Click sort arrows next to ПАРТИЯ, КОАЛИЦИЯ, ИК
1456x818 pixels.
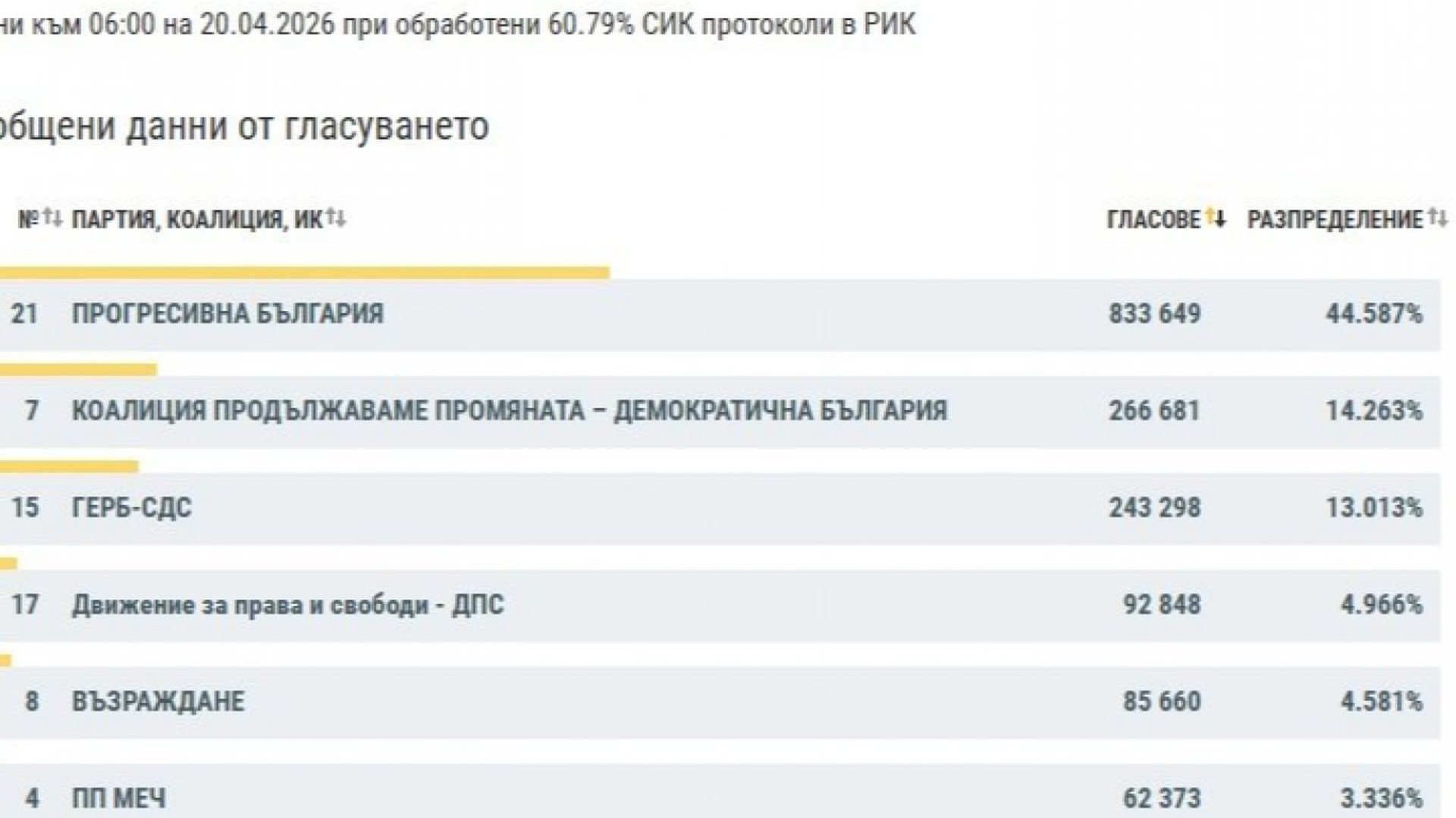pos(336,219)
